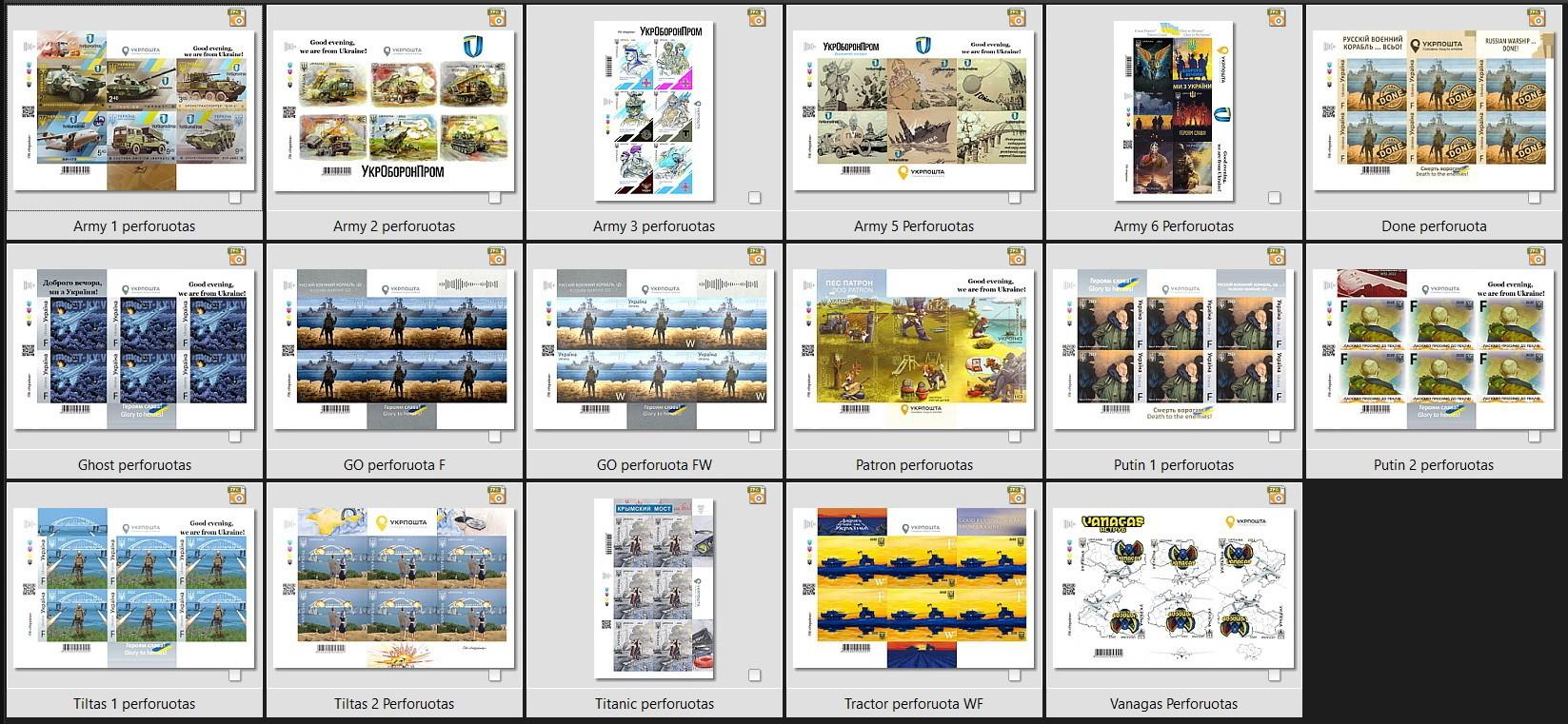Click the JPG badge on Army 3 perforuotas

pyautogui.click(x=757, y=17)
